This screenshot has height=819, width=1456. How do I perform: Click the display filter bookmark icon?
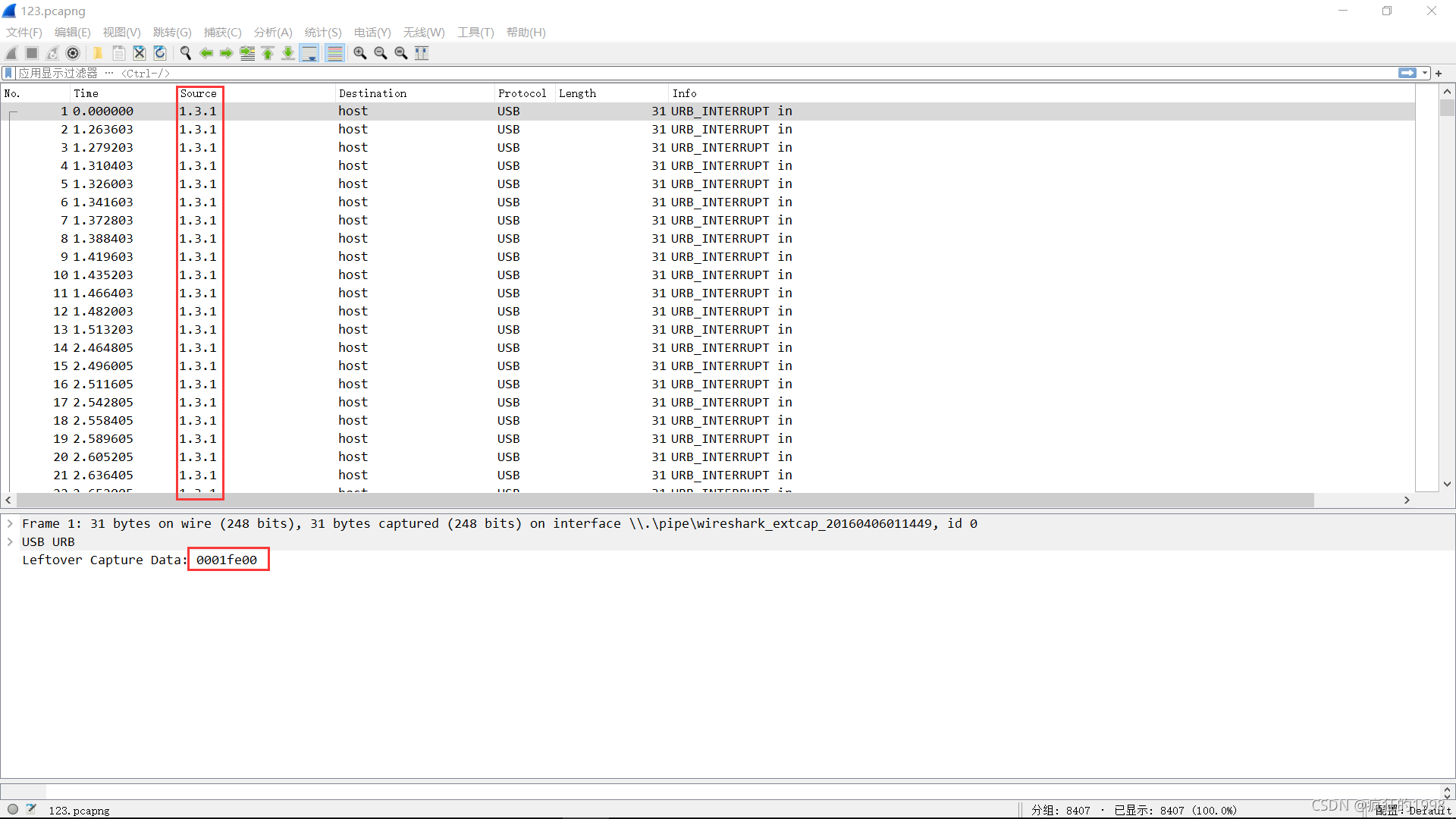point(8,73)
